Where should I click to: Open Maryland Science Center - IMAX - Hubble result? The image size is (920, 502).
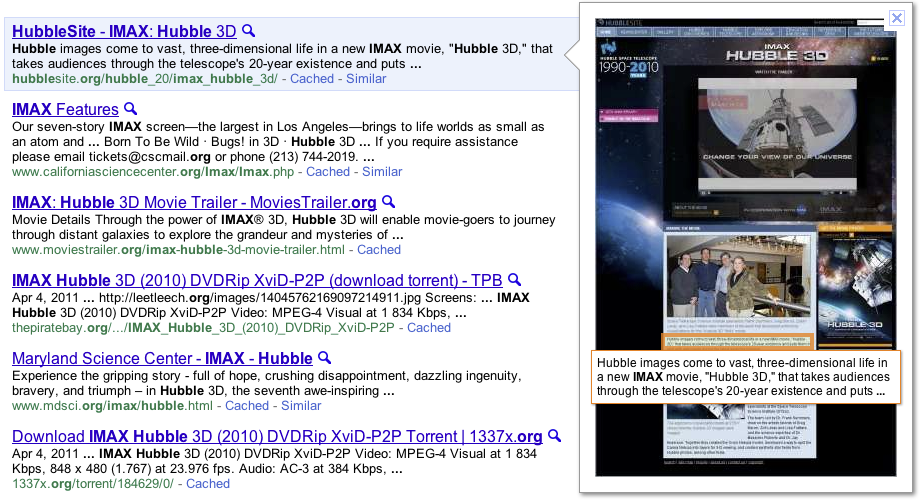[x=162, y=358]
